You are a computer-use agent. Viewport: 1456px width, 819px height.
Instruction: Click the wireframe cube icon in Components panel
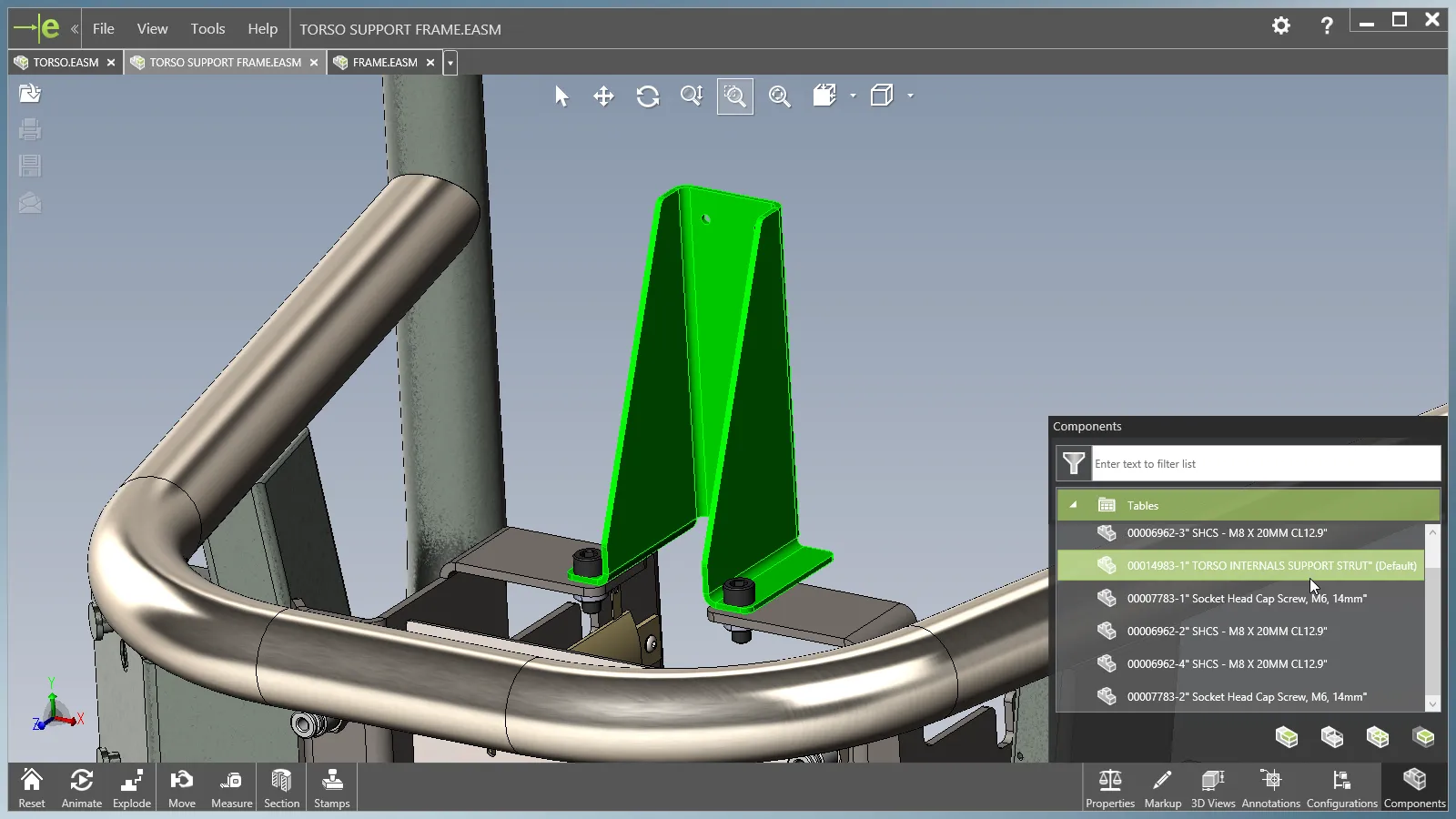[x=1332, y=737]
